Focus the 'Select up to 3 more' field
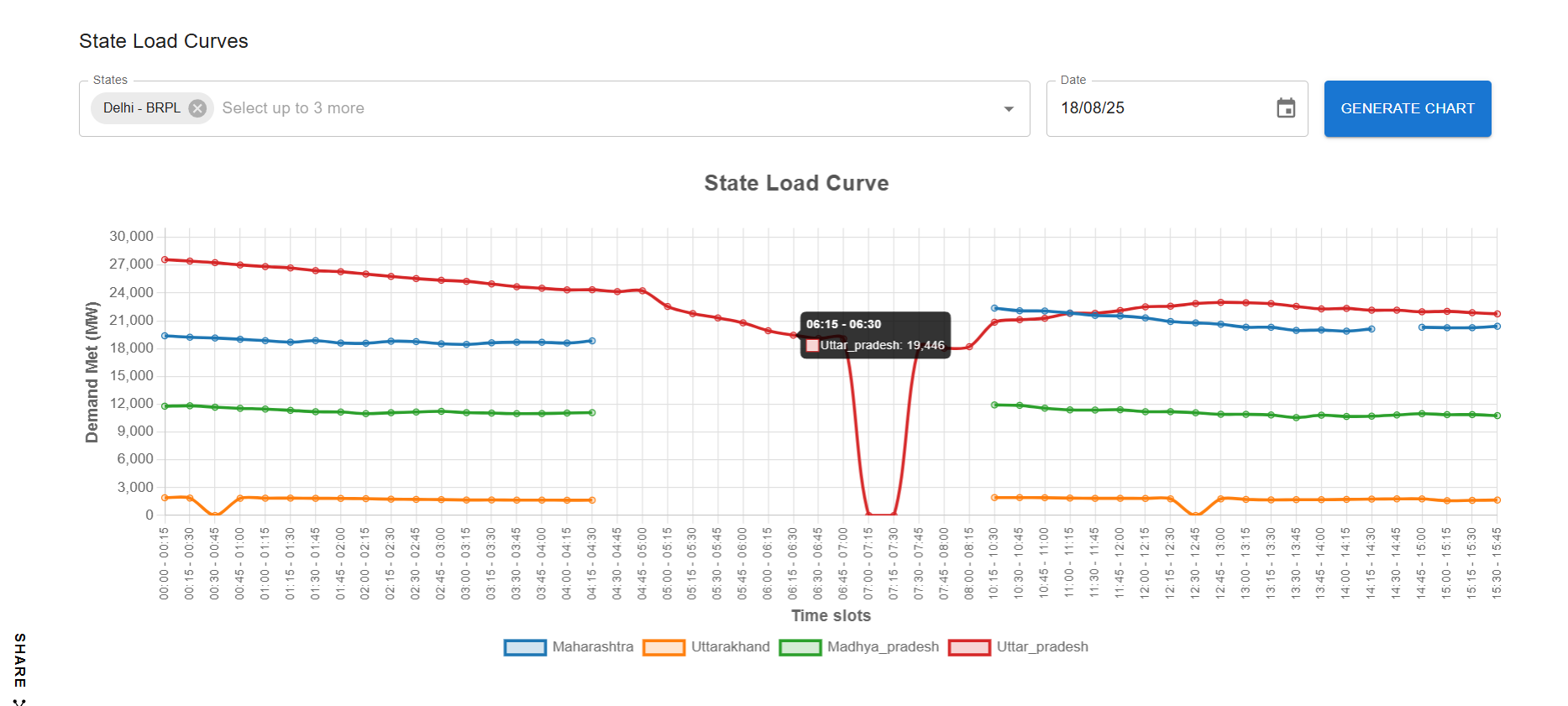Viewport: 1568px width, 706px height. coord(588,108)
